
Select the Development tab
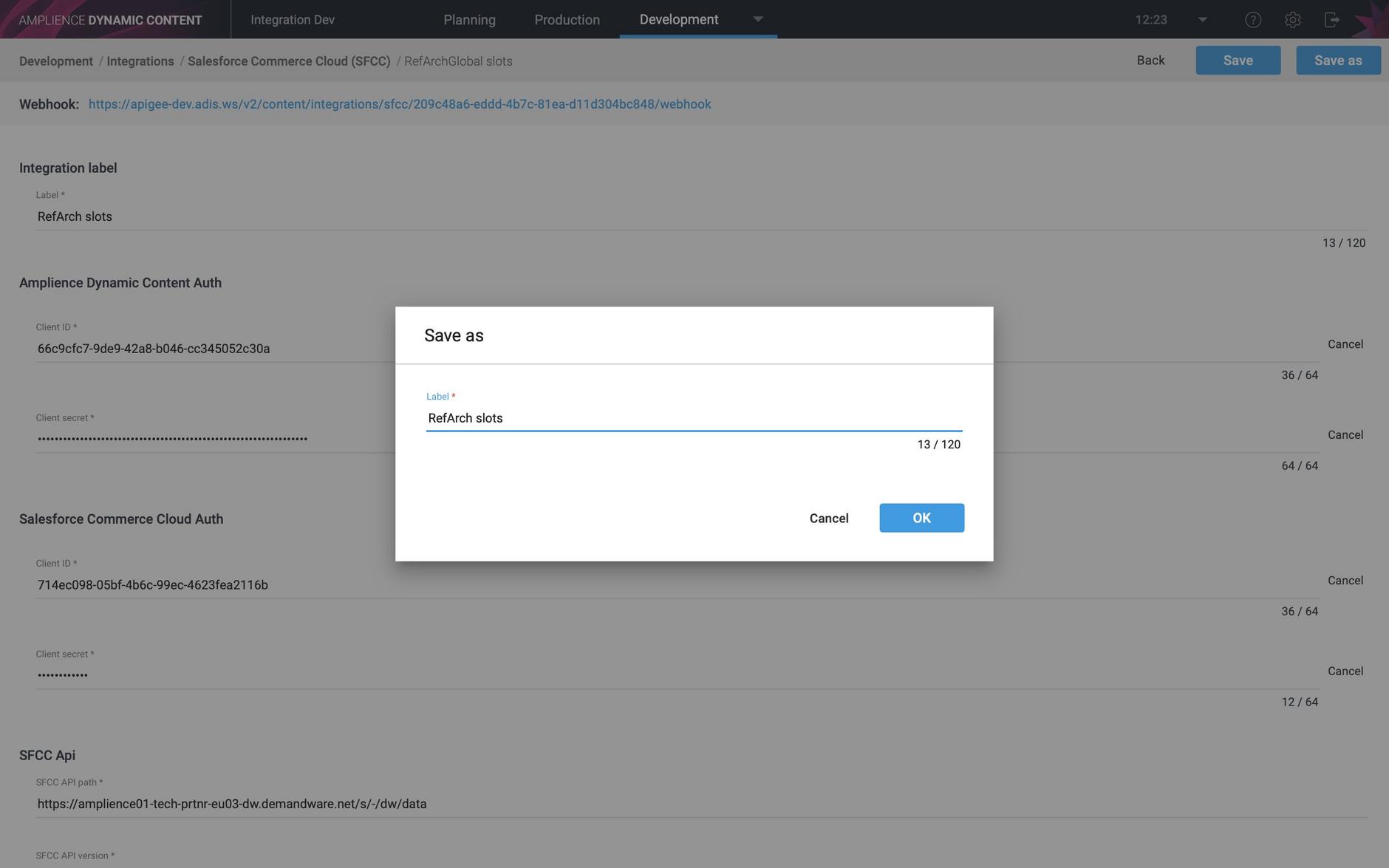678,19
